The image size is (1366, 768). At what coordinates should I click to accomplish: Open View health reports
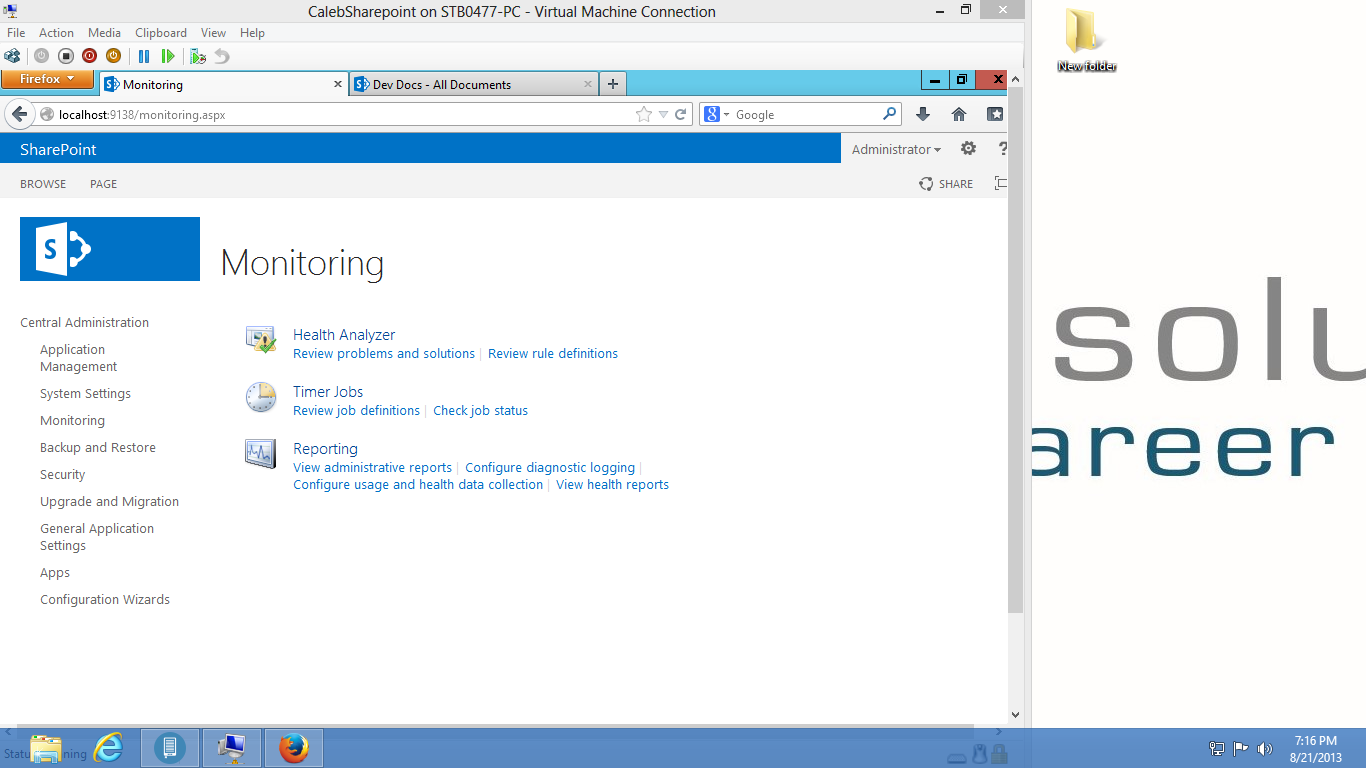[x=612, y=485]
